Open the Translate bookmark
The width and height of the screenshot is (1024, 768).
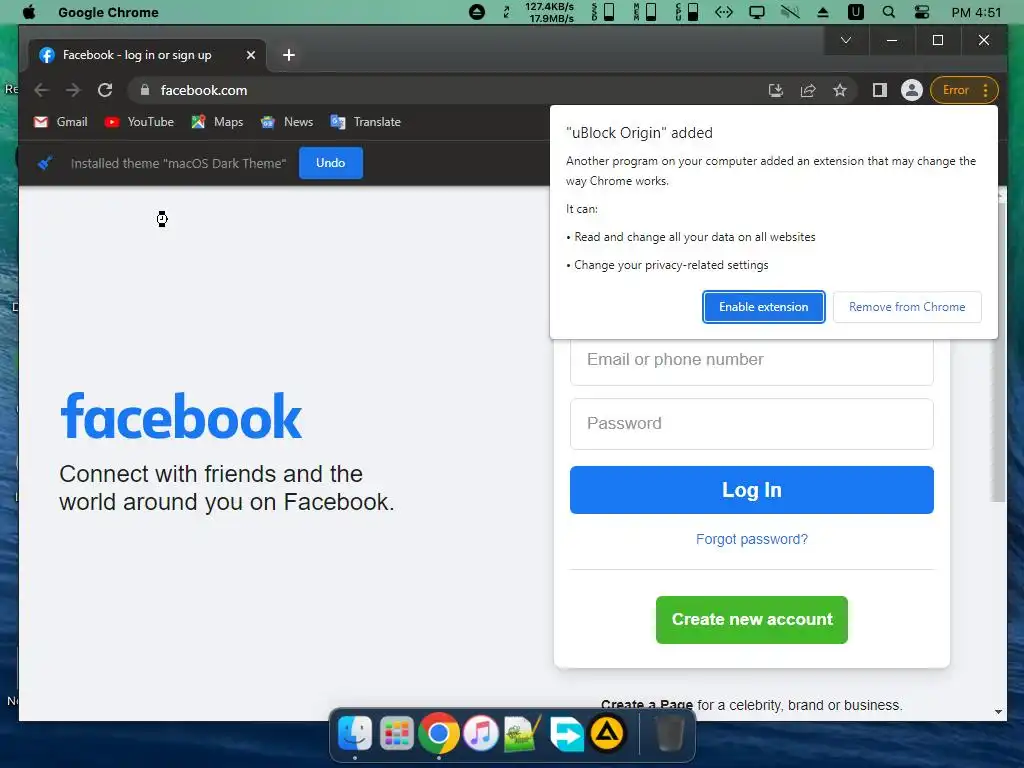(x=366, y=122)
